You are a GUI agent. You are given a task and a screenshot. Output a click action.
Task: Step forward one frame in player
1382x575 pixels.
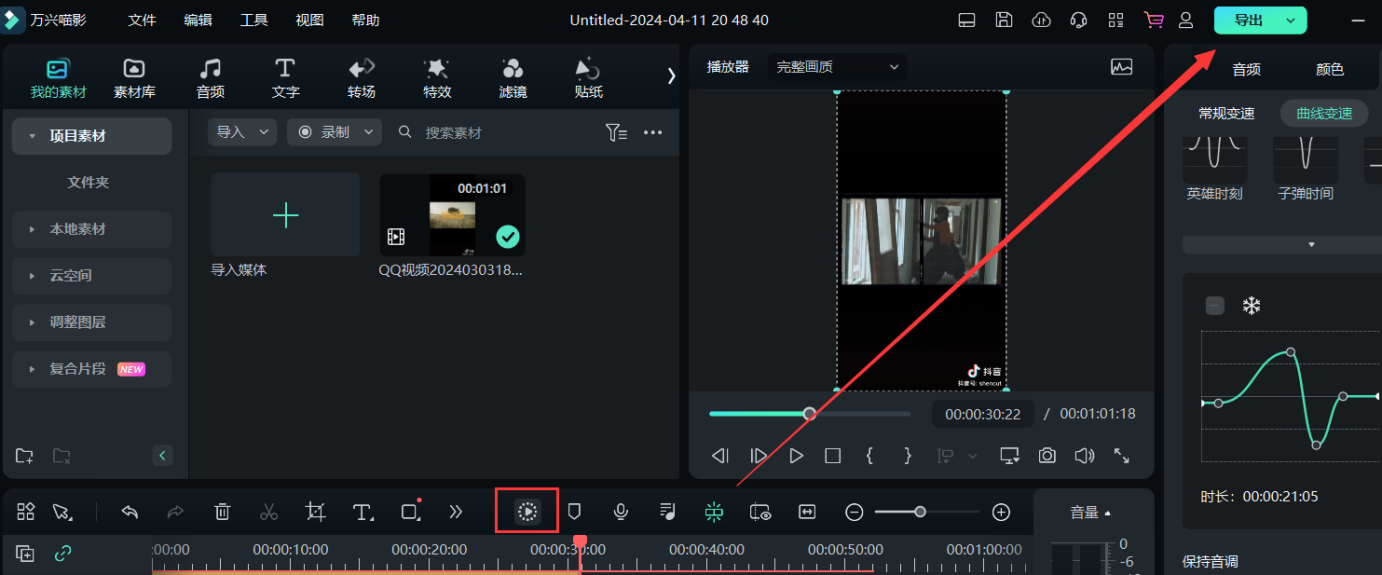758,456
